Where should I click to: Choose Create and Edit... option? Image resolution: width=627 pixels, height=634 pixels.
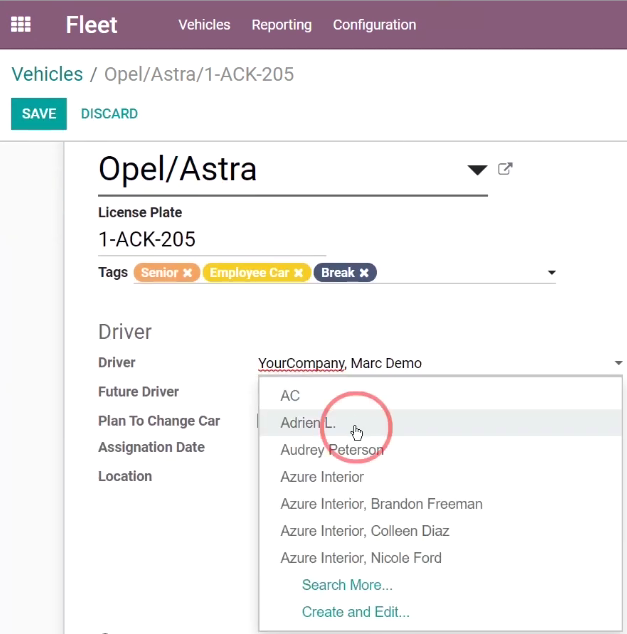(x=356, y=612)
